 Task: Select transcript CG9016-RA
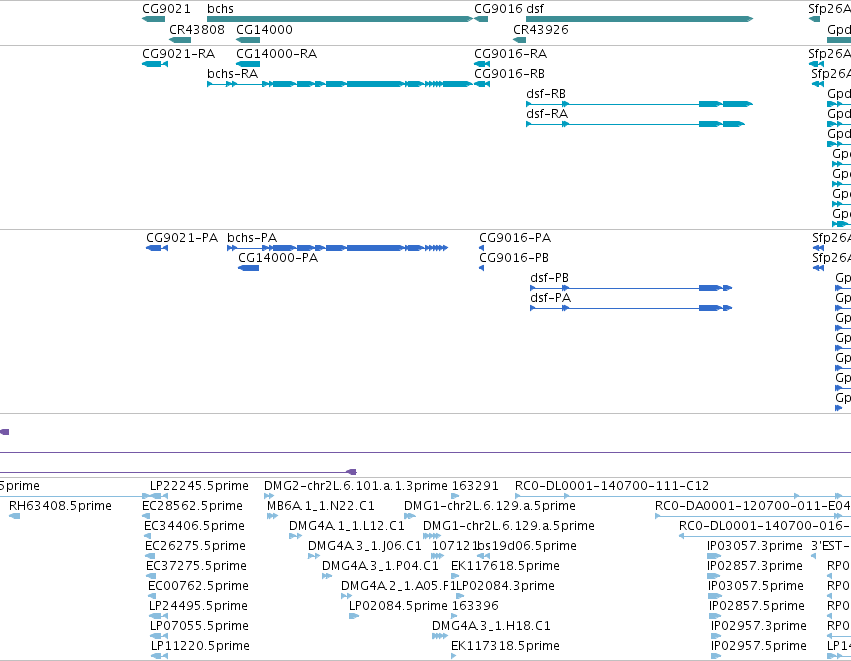[482, 64]
